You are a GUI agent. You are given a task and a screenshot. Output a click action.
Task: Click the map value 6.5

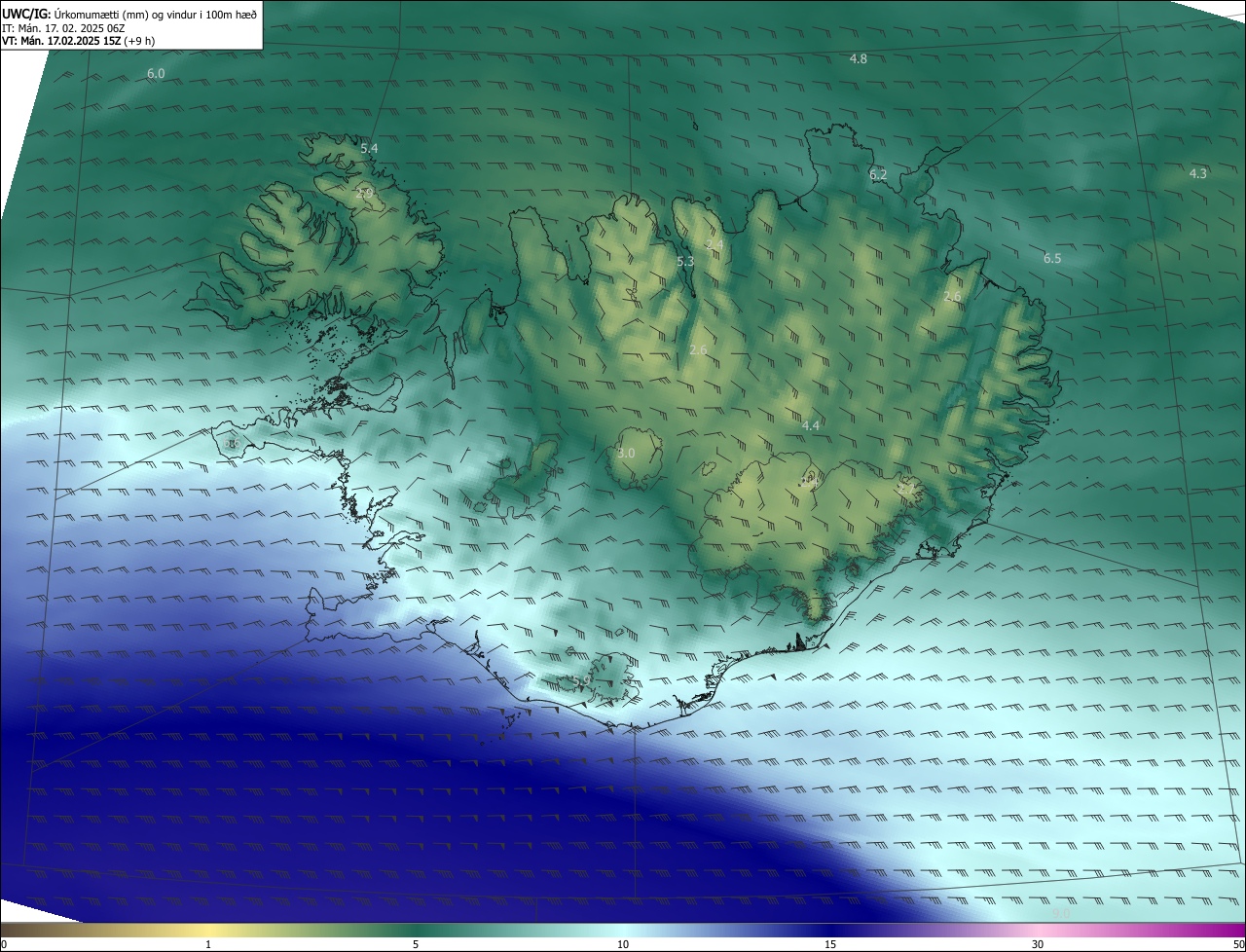(1052, 259)
